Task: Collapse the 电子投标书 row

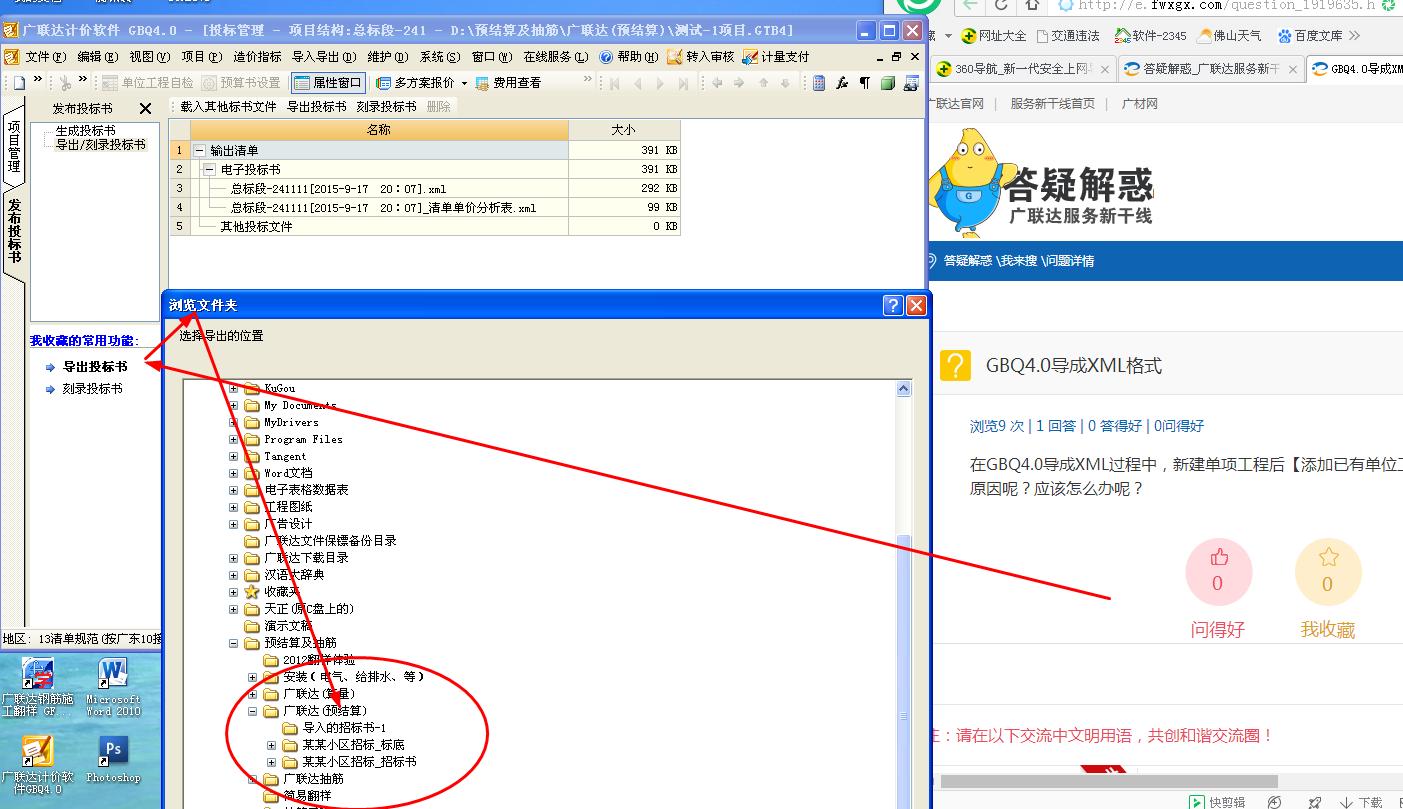Action: pyautogui.click(x=209, y=170)
